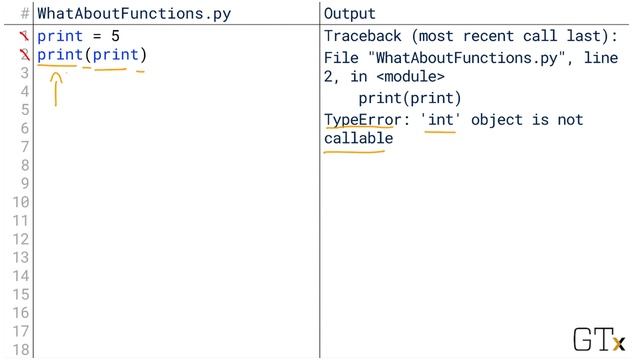Click the first 'print' in print(print)
640x360 pixels.
tap(60, 55)
